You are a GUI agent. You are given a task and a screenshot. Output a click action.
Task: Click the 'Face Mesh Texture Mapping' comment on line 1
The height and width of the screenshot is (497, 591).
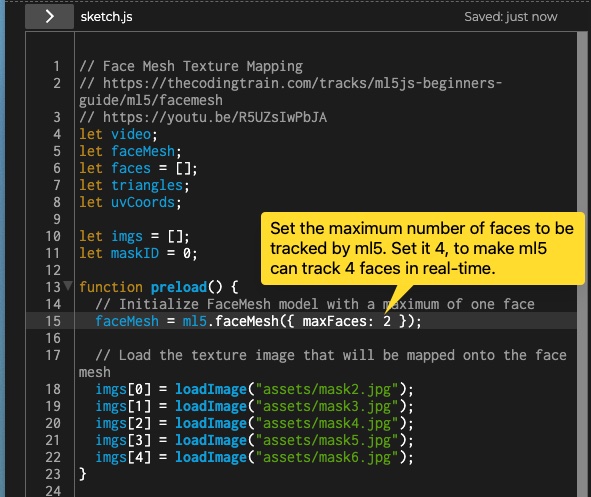pyautogui.click(x=191, y=66)
